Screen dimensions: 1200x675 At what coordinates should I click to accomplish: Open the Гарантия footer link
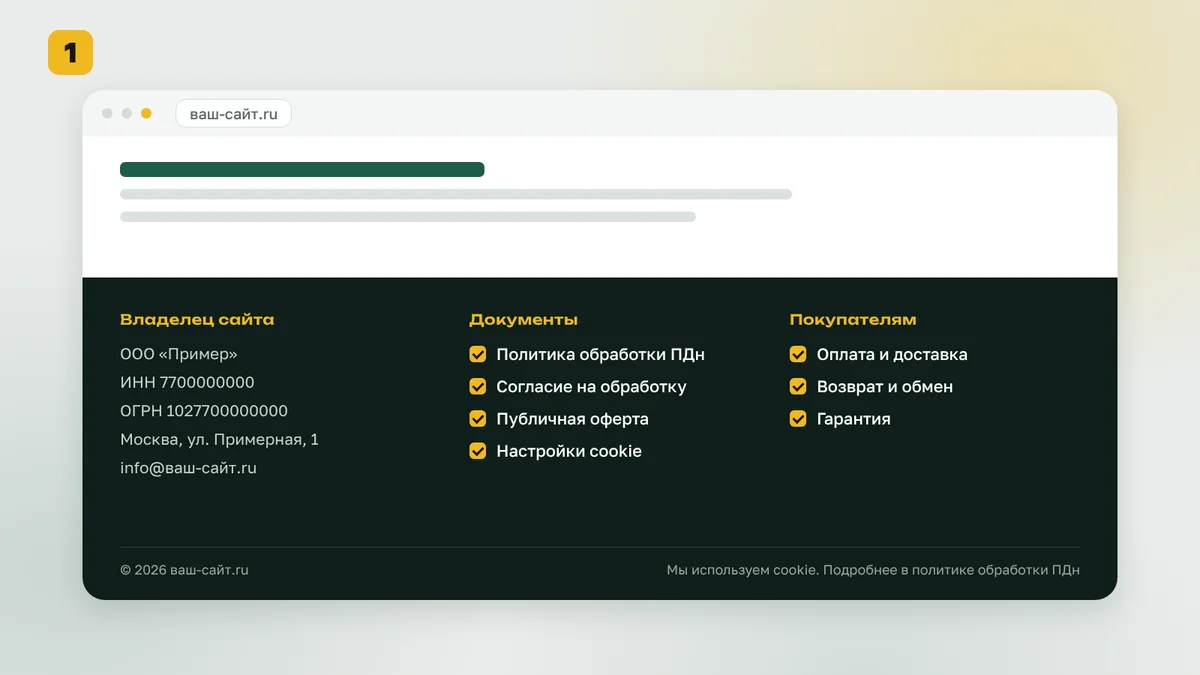(853, 419)
